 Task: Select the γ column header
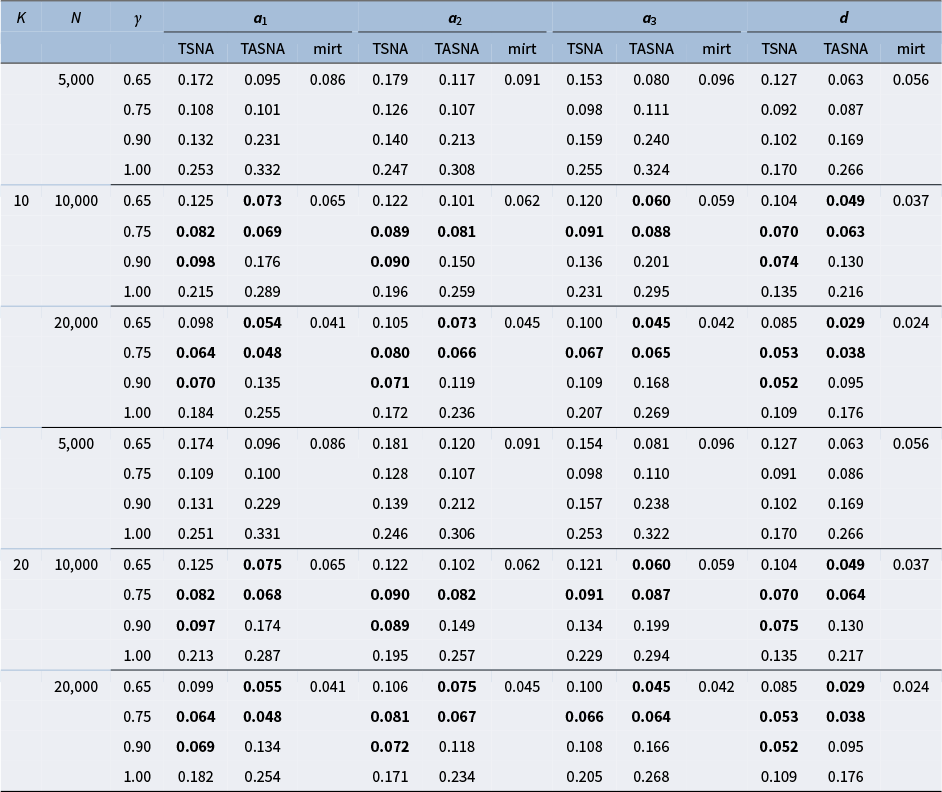[x=137, y=18]
